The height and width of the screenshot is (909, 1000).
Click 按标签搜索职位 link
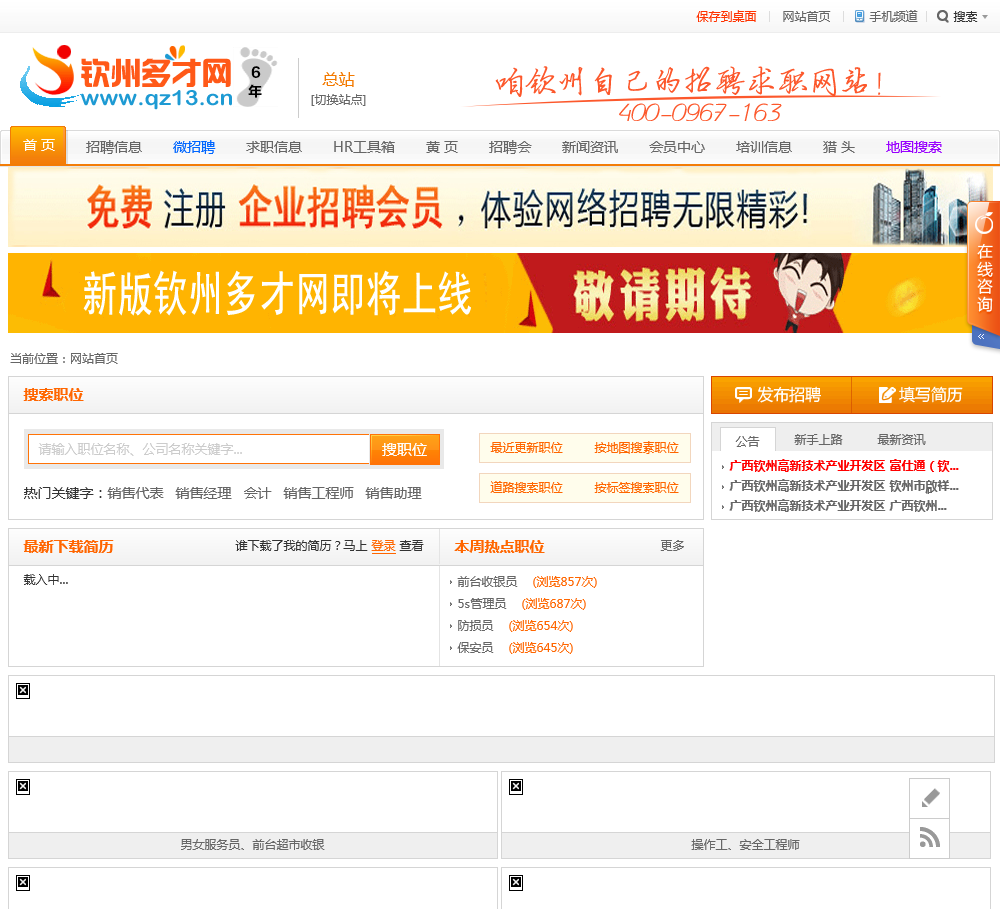tap(636, 488)
